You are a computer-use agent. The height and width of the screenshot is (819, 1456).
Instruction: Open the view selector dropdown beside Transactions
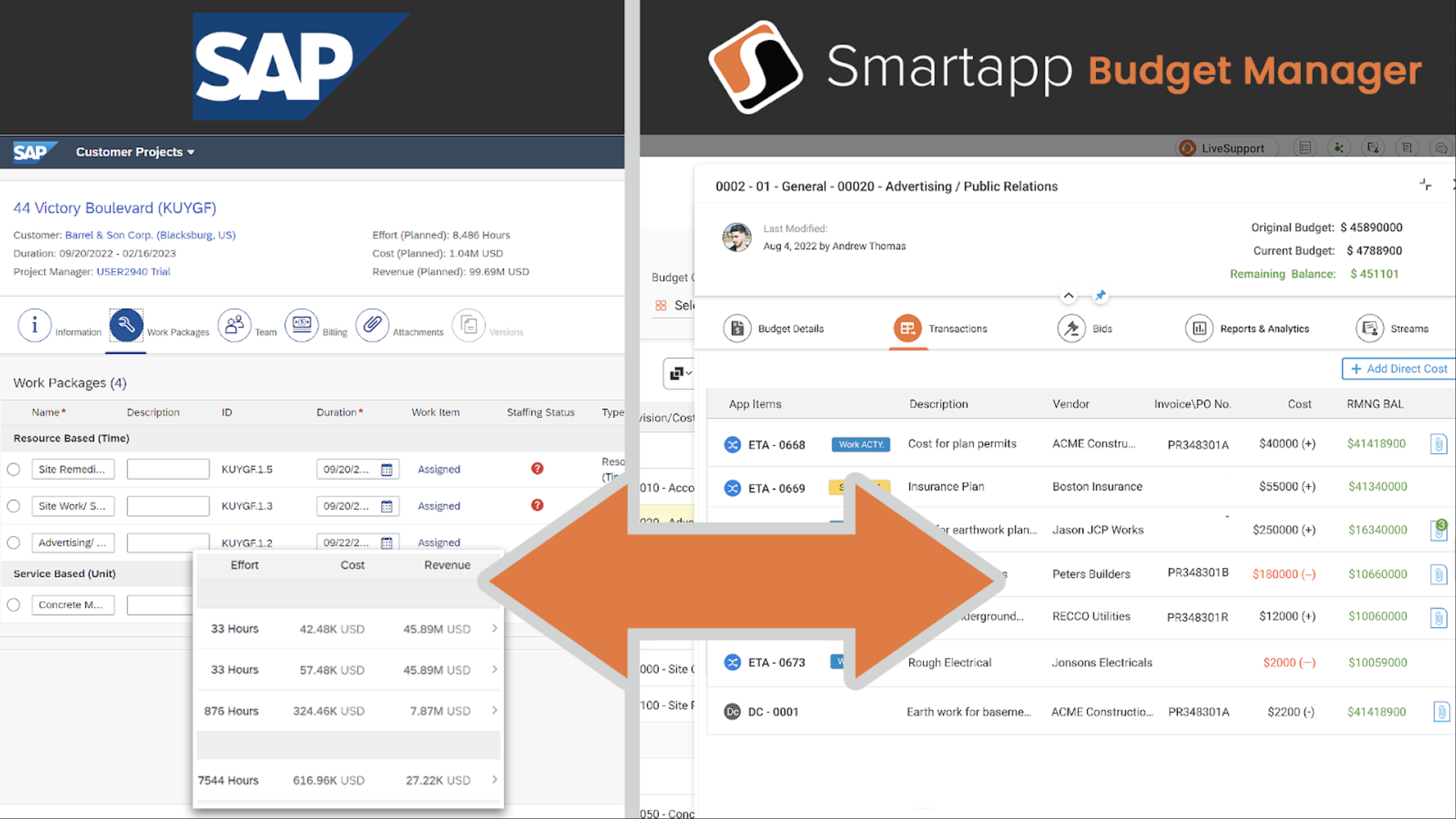click(x=679, y=373)
